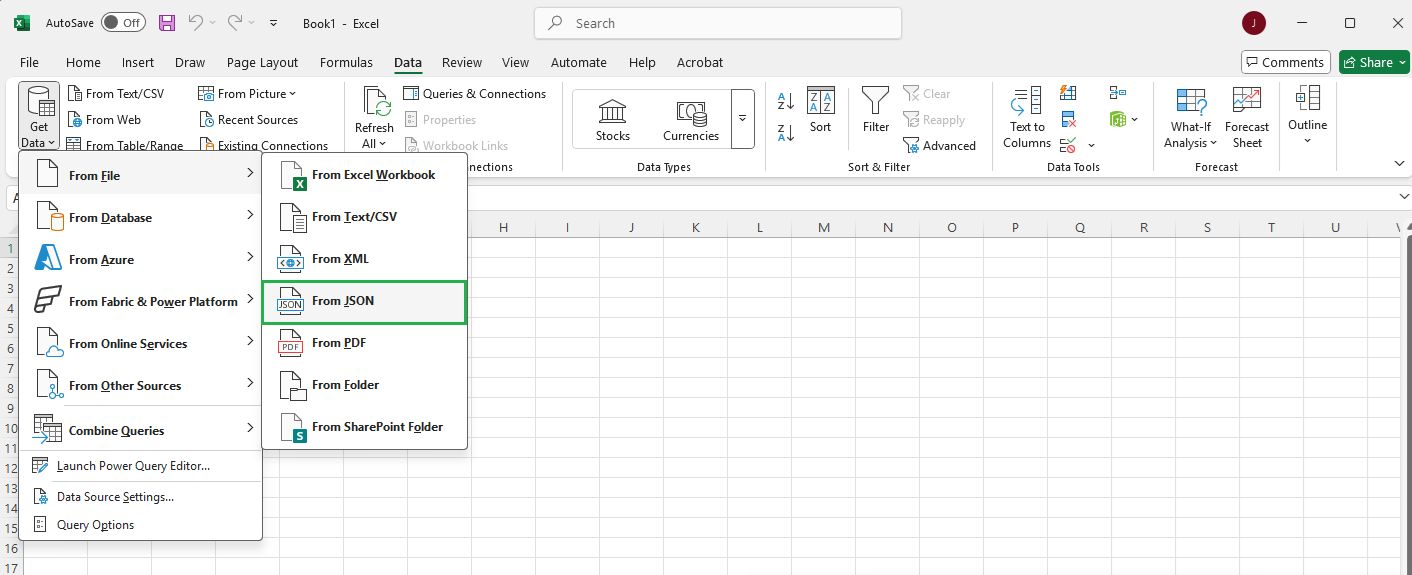This screenshot has height=575, width=1412.
Task: Click Text to Columns
Action: (x=1027, y=118)
